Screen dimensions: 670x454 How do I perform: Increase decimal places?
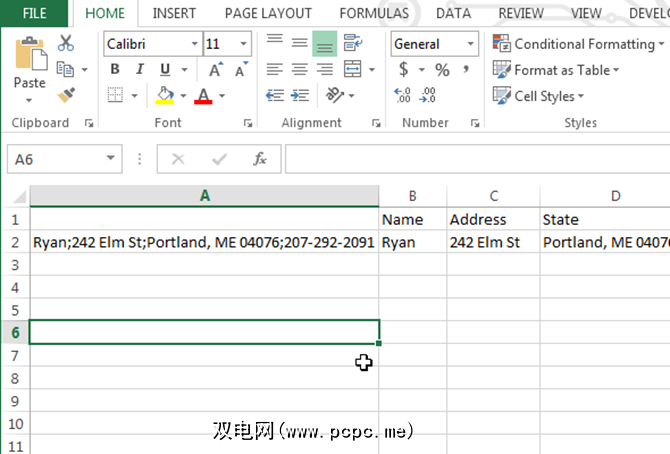pyautogui.click(x=403, y=95)
